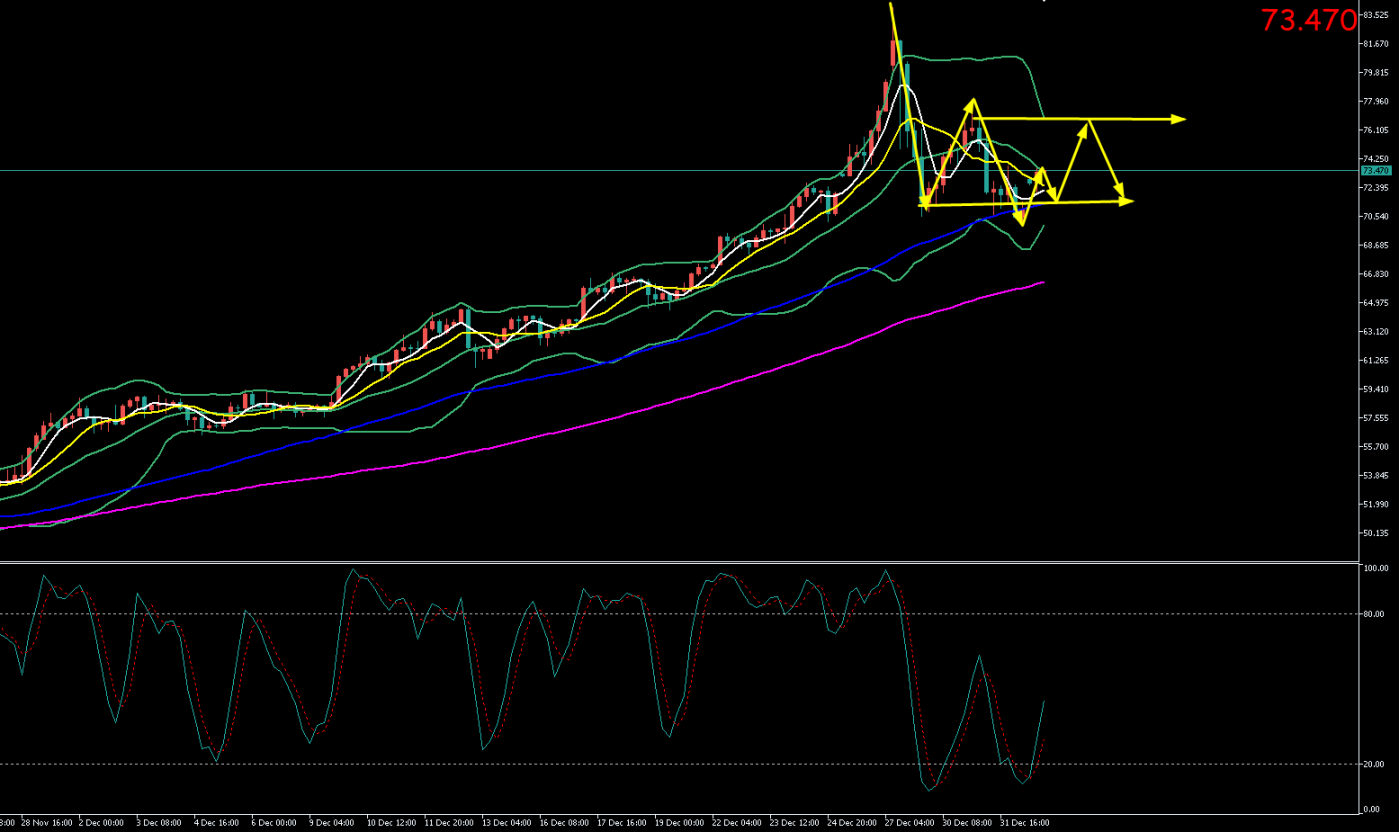This screenshot has height=832, width=1399.
Task: Click the upper yellow horizontal arrow's arrowhead
Action: [x=1179, y=119]
